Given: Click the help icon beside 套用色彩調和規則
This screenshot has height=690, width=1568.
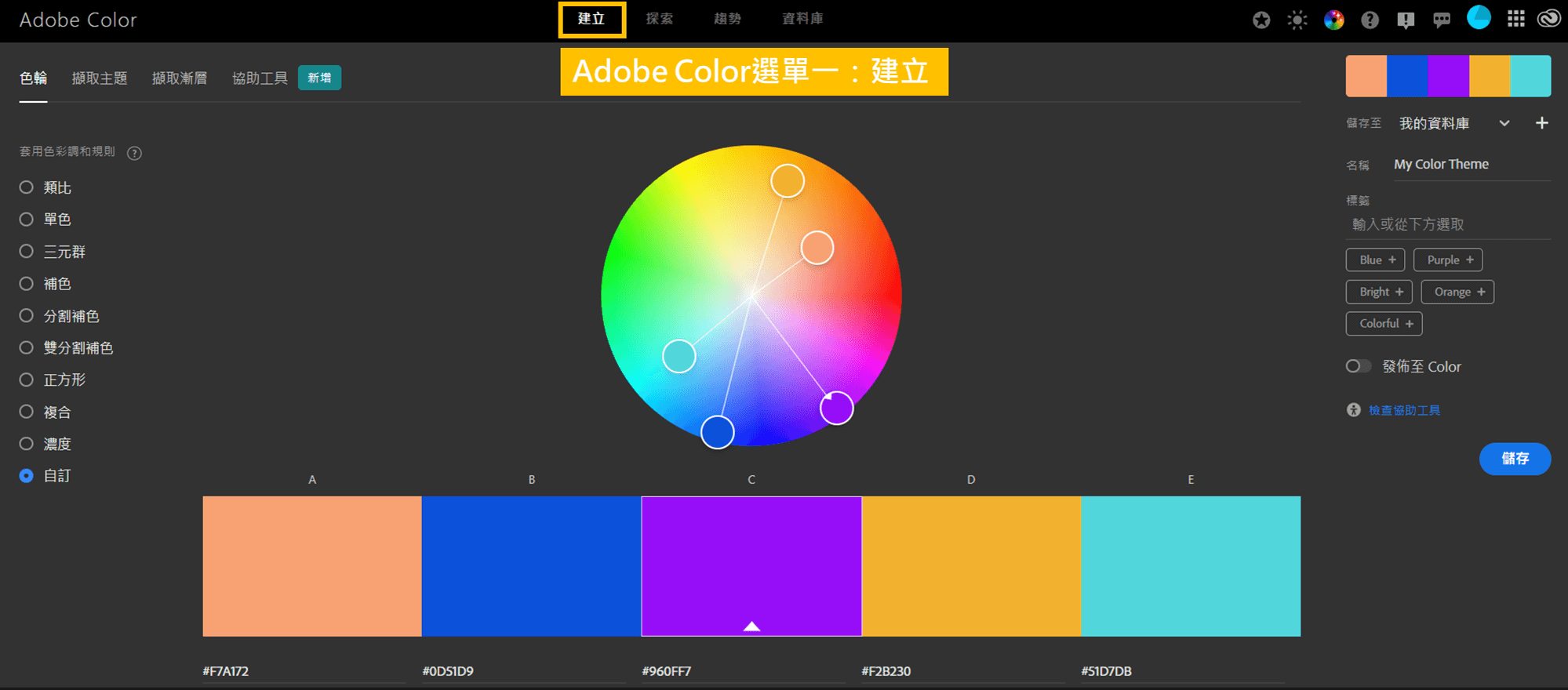Looking at the screenshot, I should [x=134, y=153].
